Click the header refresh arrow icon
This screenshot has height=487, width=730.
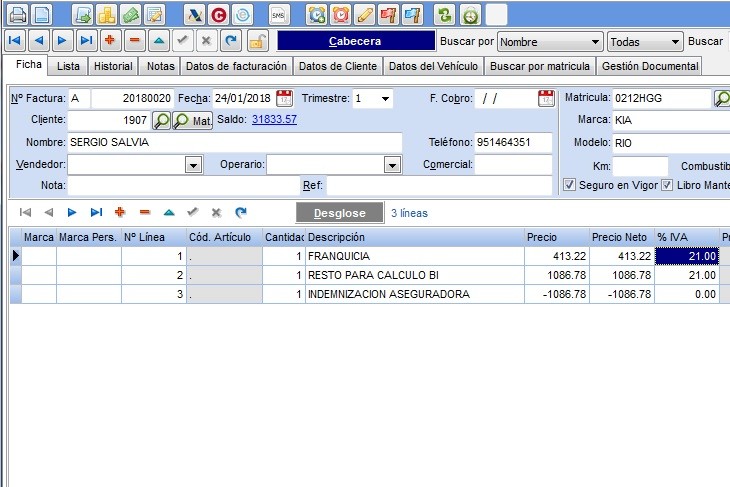230,41
